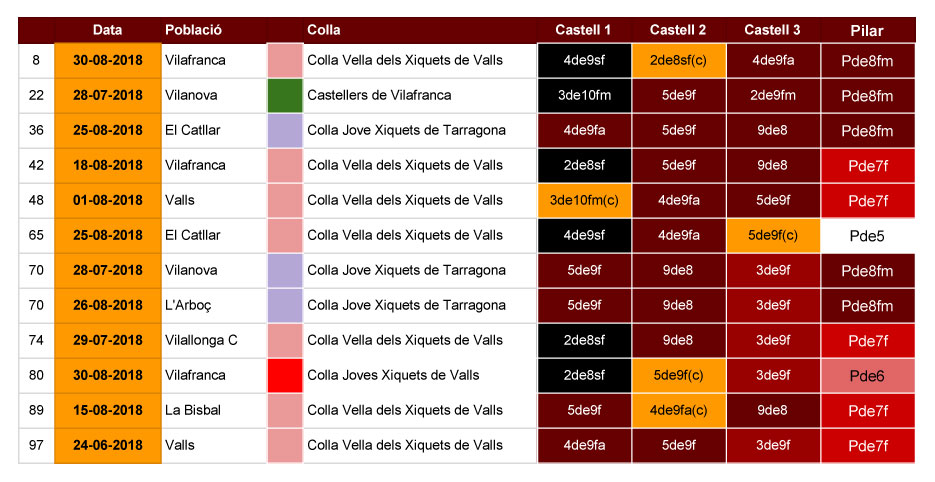Click the Pde6 pilar cell
The width and height of the screenshot is (935, 482).
[x=868, y=376]
